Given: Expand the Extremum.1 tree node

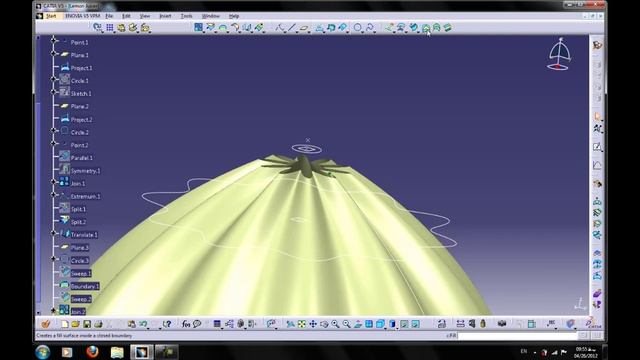Looking at the screenshot, I should (53, 195).
